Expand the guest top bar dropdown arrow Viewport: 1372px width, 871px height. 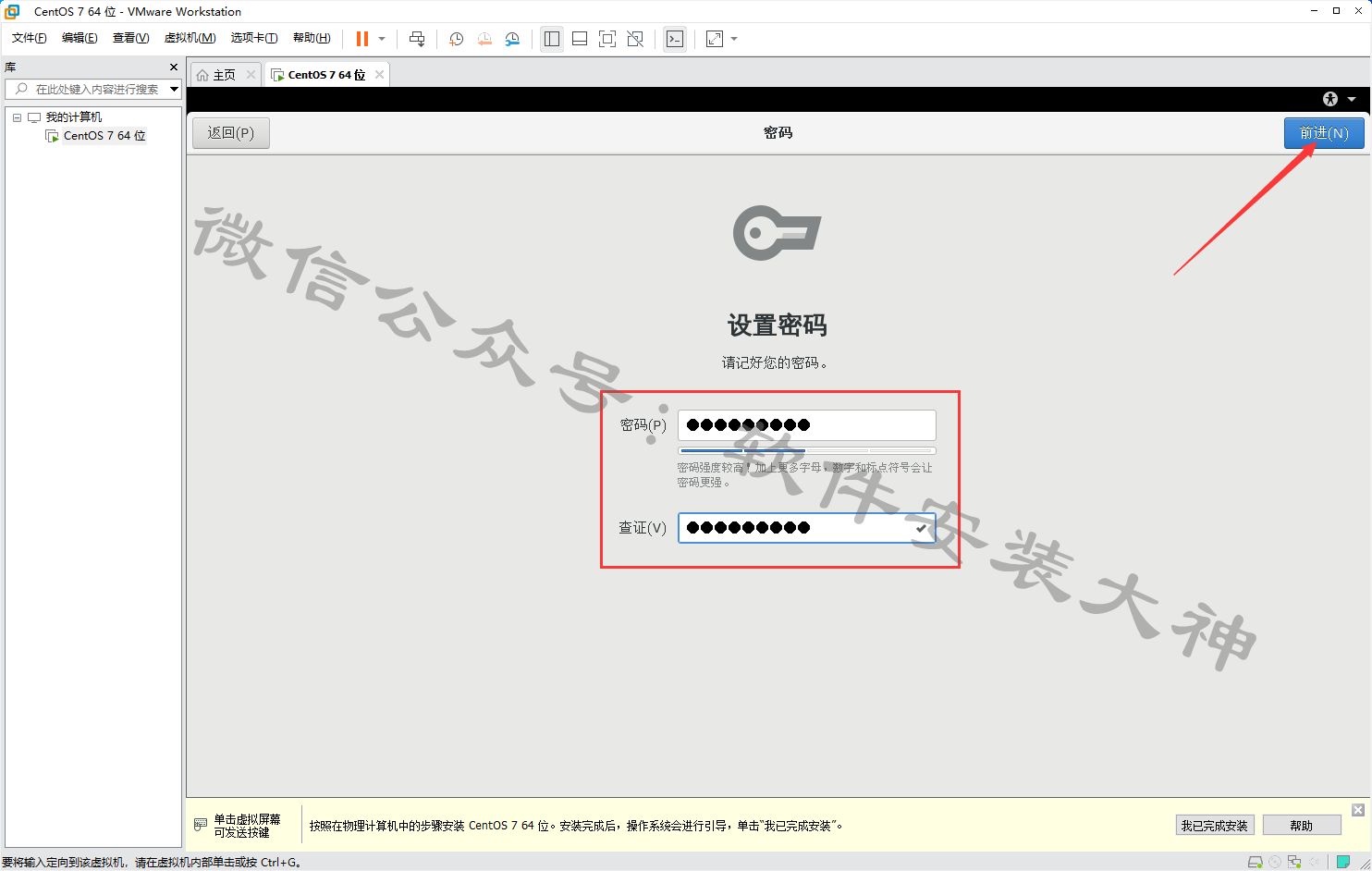(x=1352, y=100)
